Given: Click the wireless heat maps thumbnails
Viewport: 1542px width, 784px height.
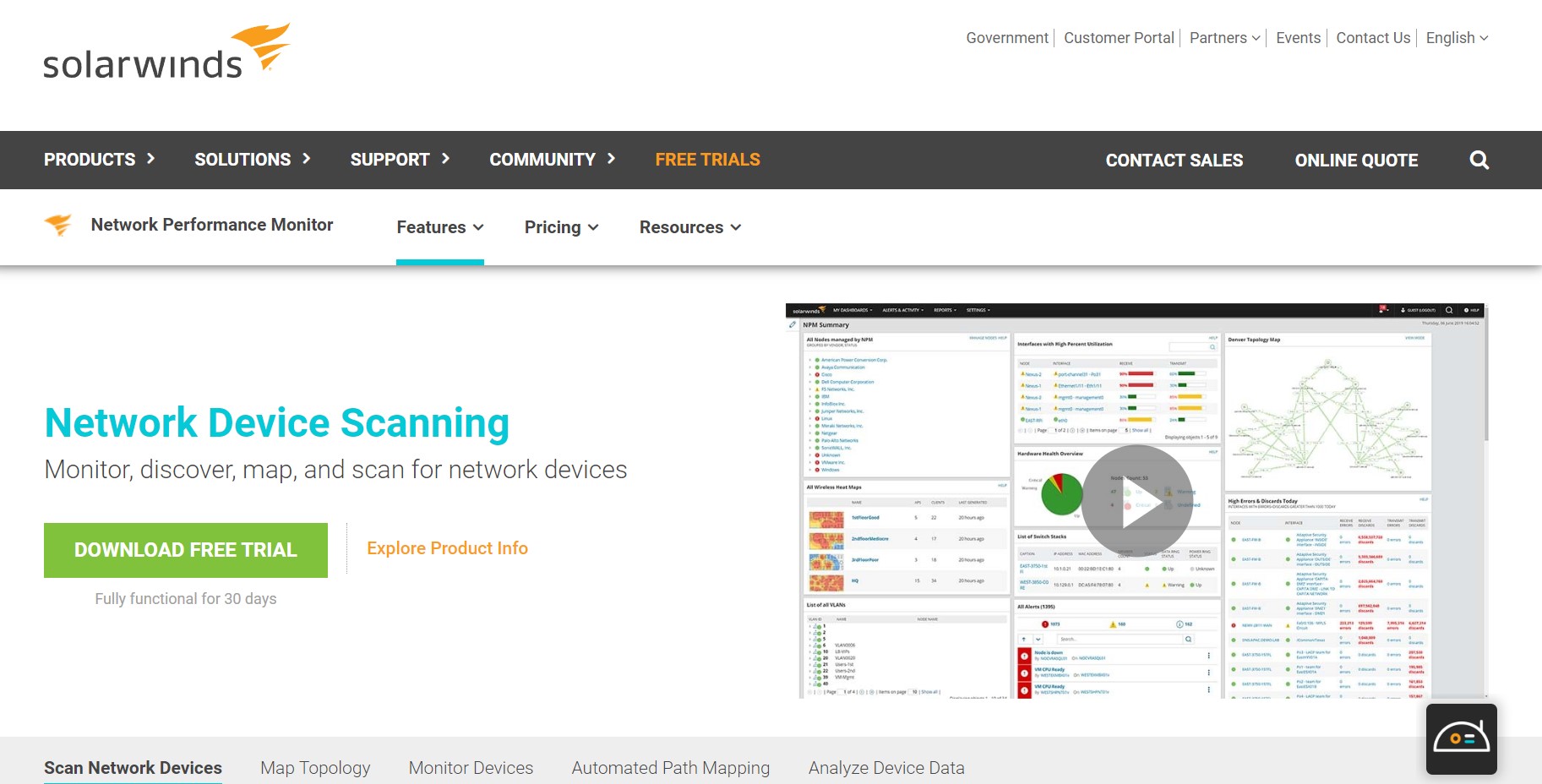Looking at the screenshot, I should [x=826, y=551].
